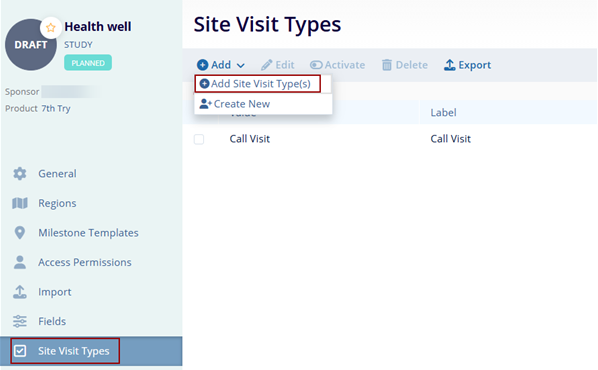The width and height of the screenshot is (598, 370).
Task: Click the favorite star icon beside Health well
Action: click(x=51, y=27)
